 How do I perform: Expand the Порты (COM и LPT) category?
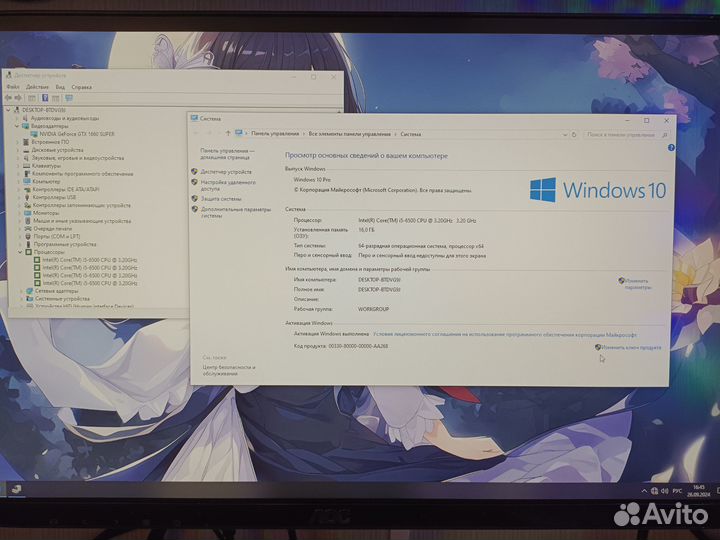pyautogui.click(x=20, y=236)
